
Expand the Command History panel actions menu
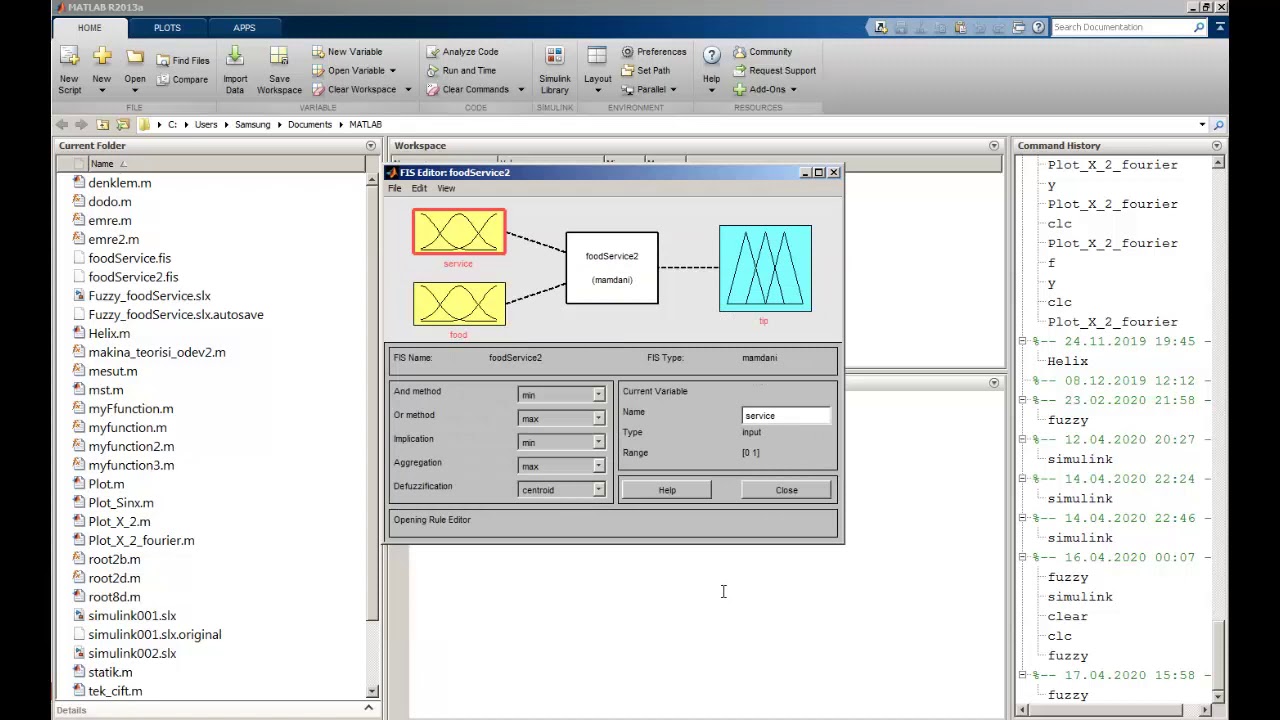click(x=1217, y=146)
